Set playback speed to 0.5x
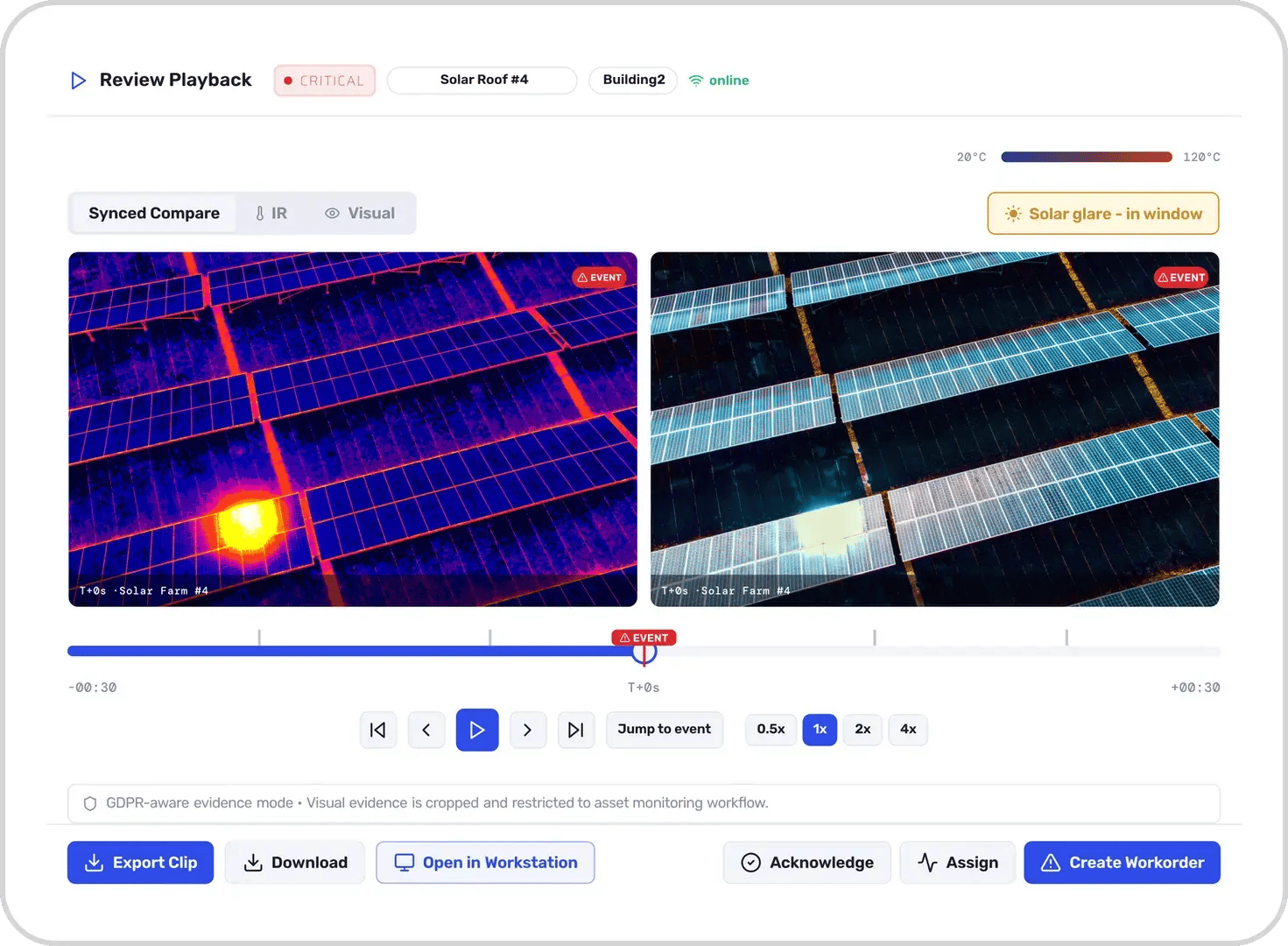Viewport: 1288px width, 946px height. [x=771, y=730]
